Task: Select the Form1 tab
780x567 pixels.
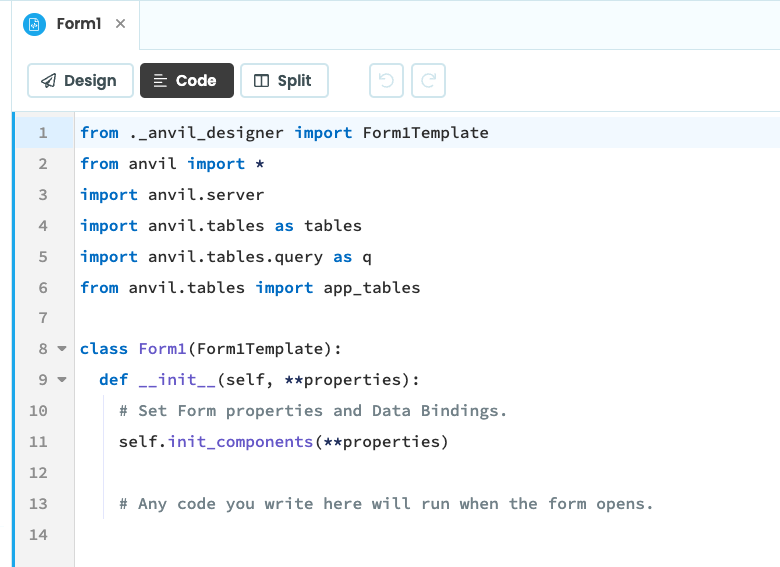Action: (76, 24)
